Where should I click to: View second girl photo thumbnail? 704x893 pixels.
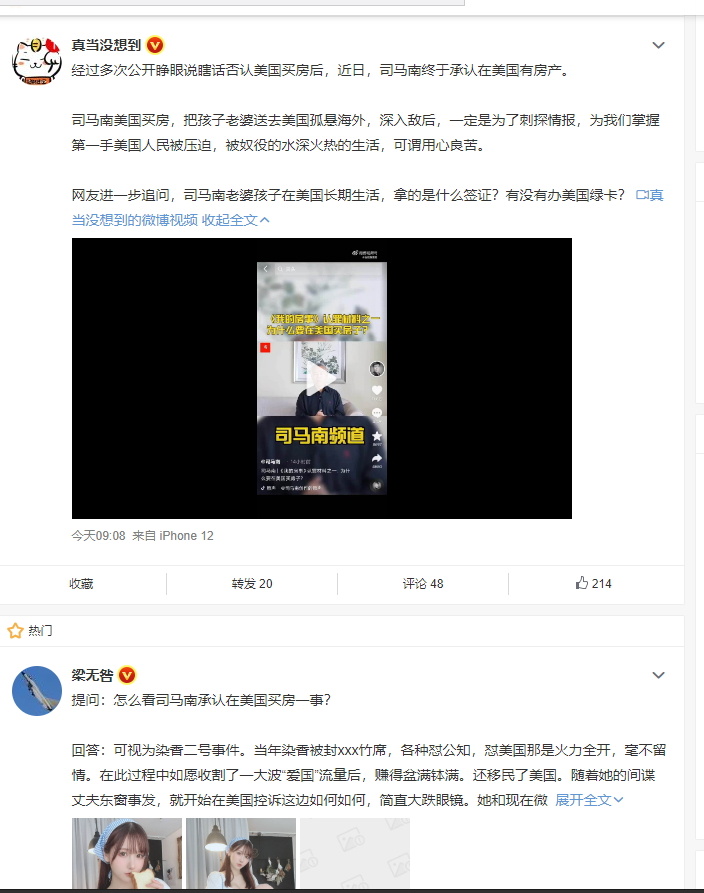tap(241, 853)
